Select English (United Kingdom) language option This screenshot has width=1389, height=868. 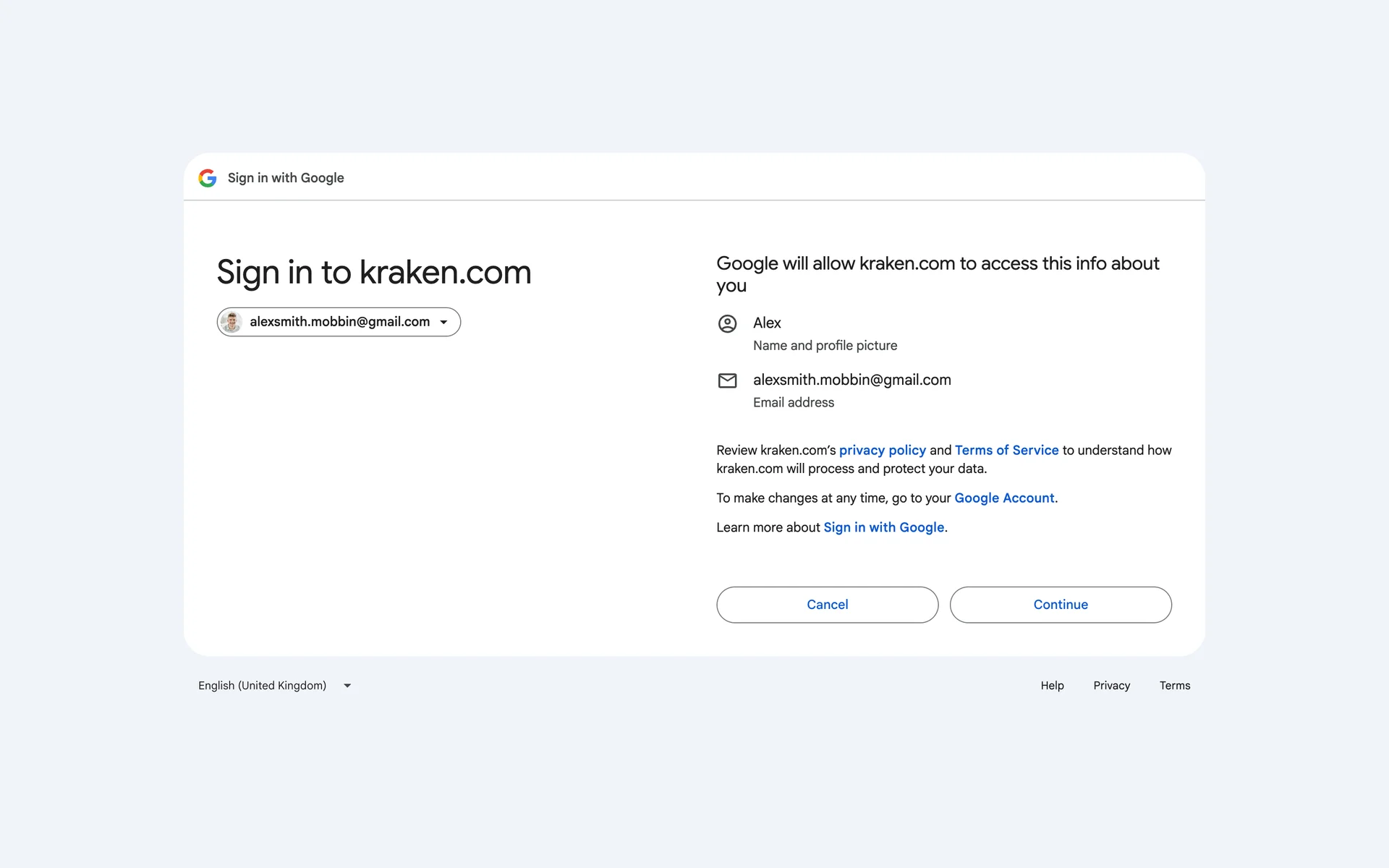tap(262, 686)
